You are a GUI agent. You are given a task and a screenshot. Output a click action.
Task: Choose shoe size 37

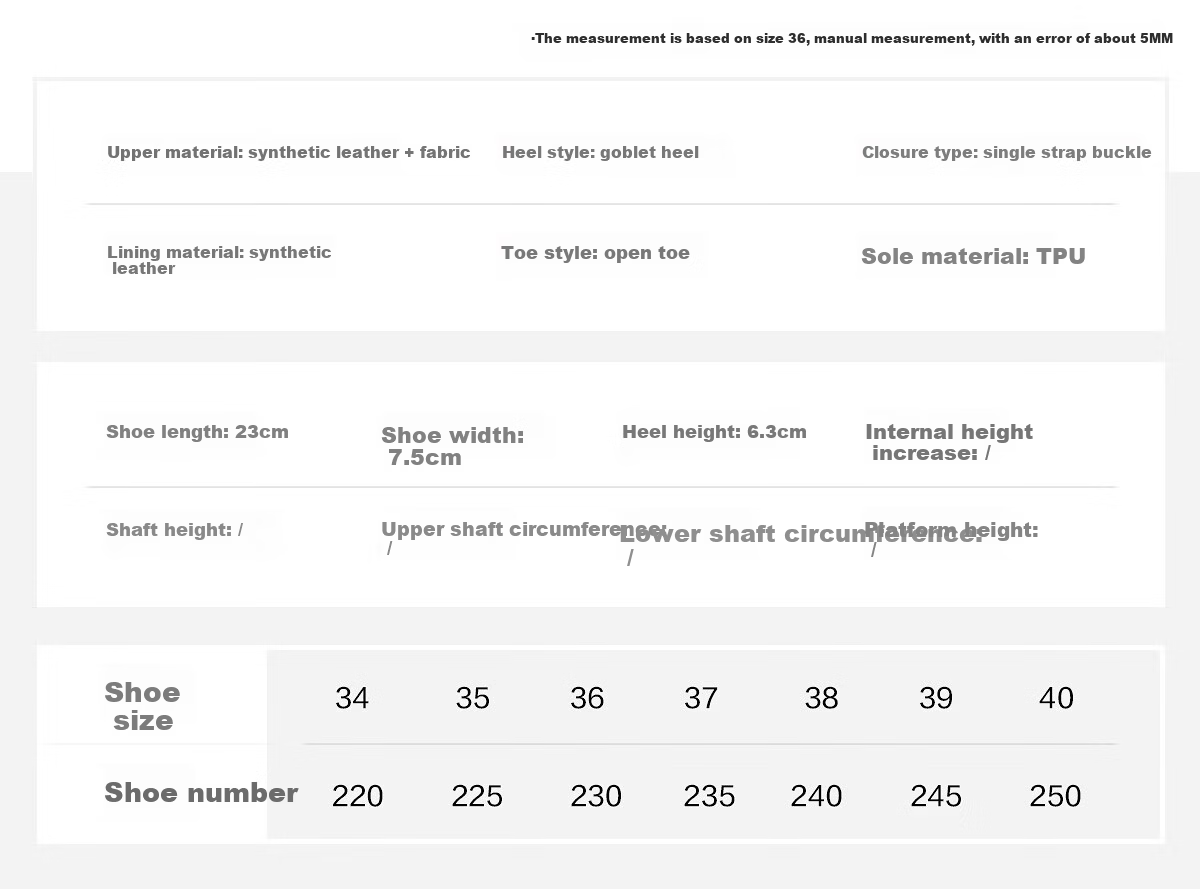pyautogui.click(x=701, y=698)
